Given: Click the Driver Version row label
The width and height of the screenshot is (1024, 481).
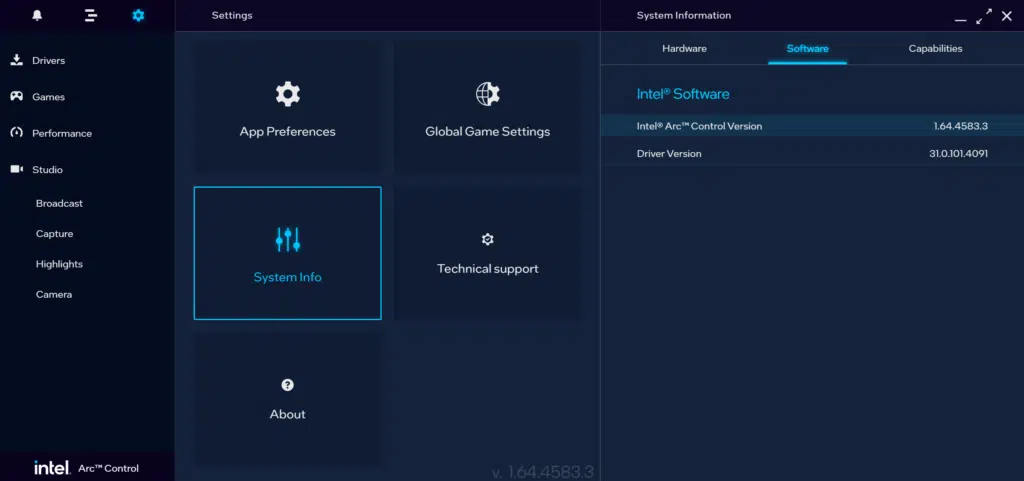Looking at the screenshot, I should coord(669,153).
